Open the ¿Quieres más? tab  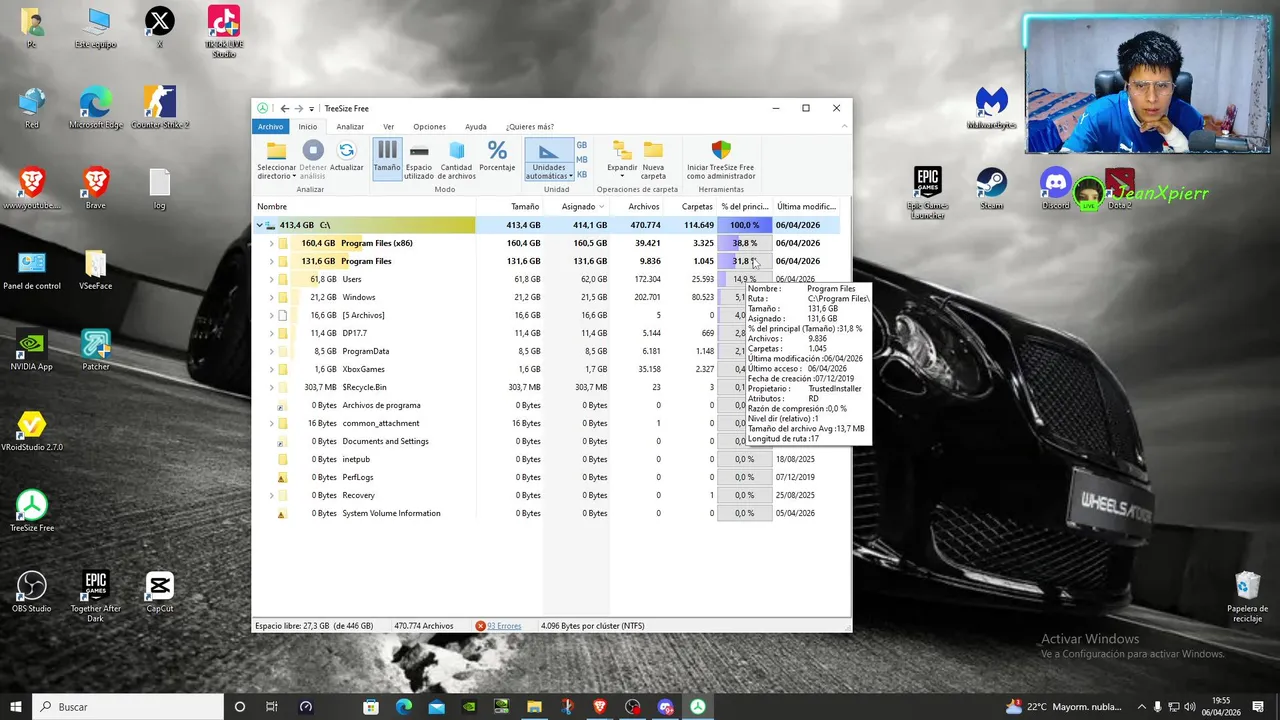[x=529, y=127]
